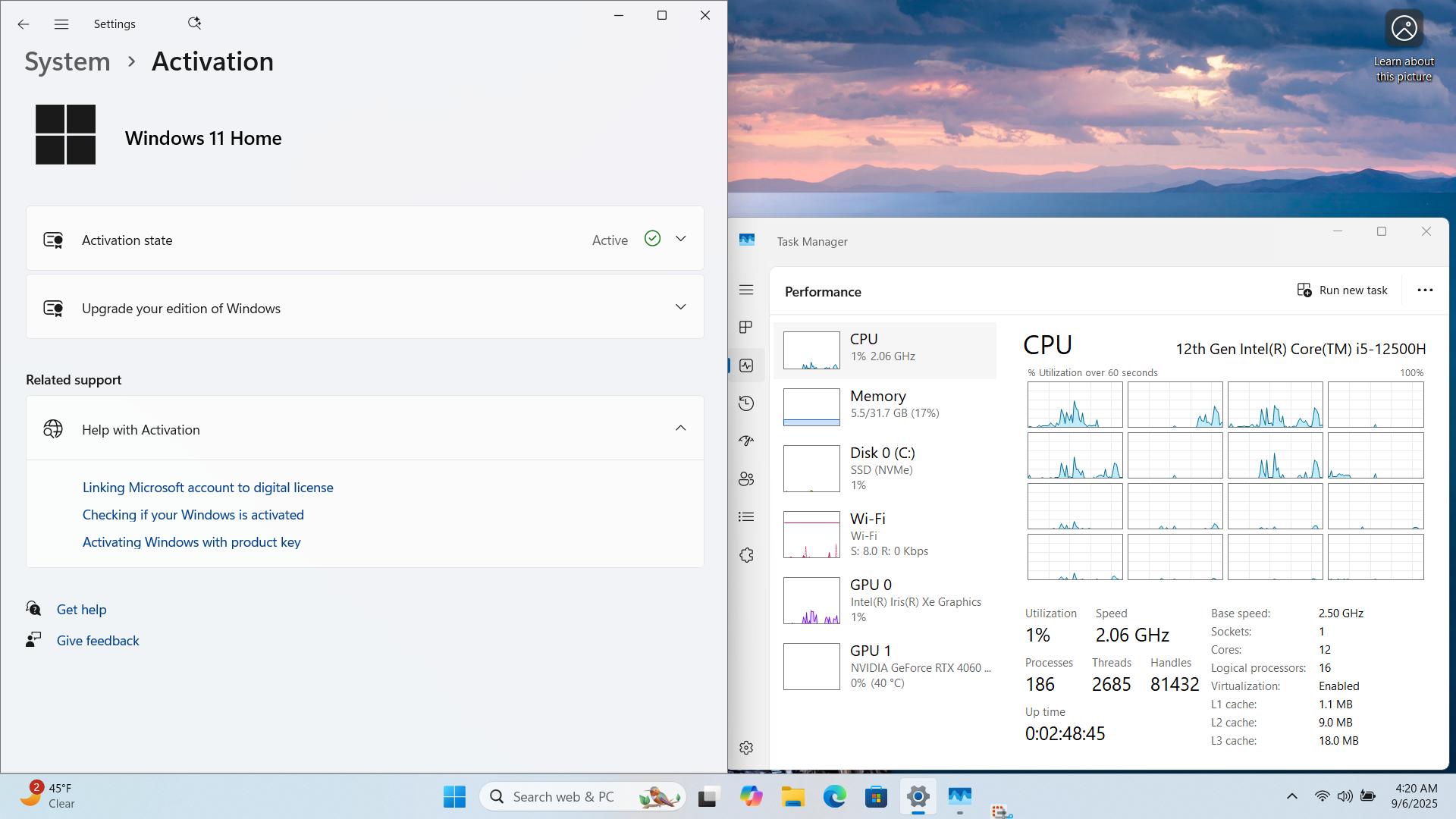Open Task Manager Performance page icon
Screen dimensions: 1456x819
[746, 366]
